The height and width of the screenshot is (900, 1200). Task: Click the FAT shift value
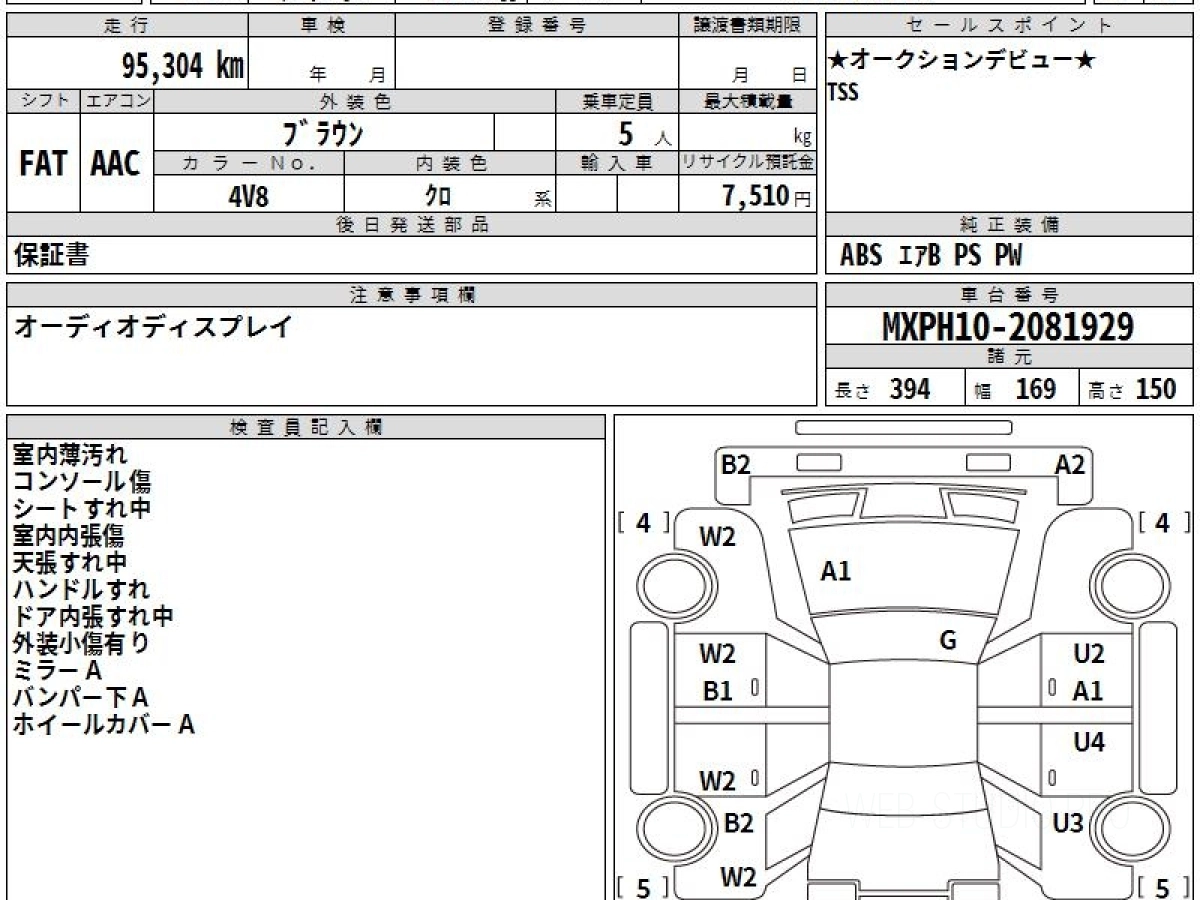[43, 164]
